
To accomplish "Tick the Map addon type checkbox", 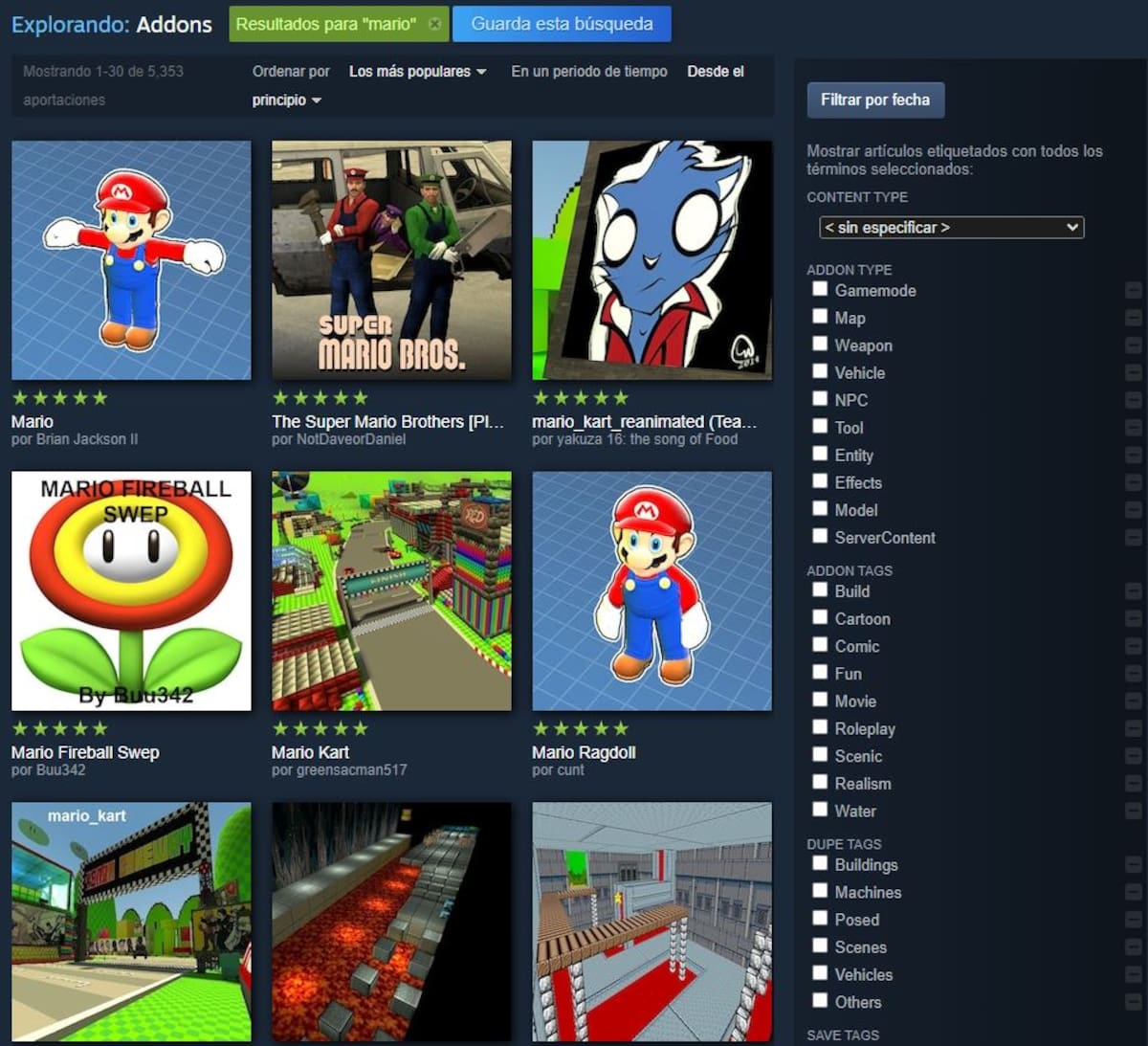I will 820,317.
